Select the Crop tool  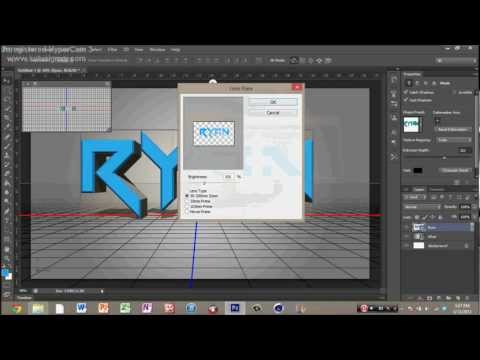7,118
